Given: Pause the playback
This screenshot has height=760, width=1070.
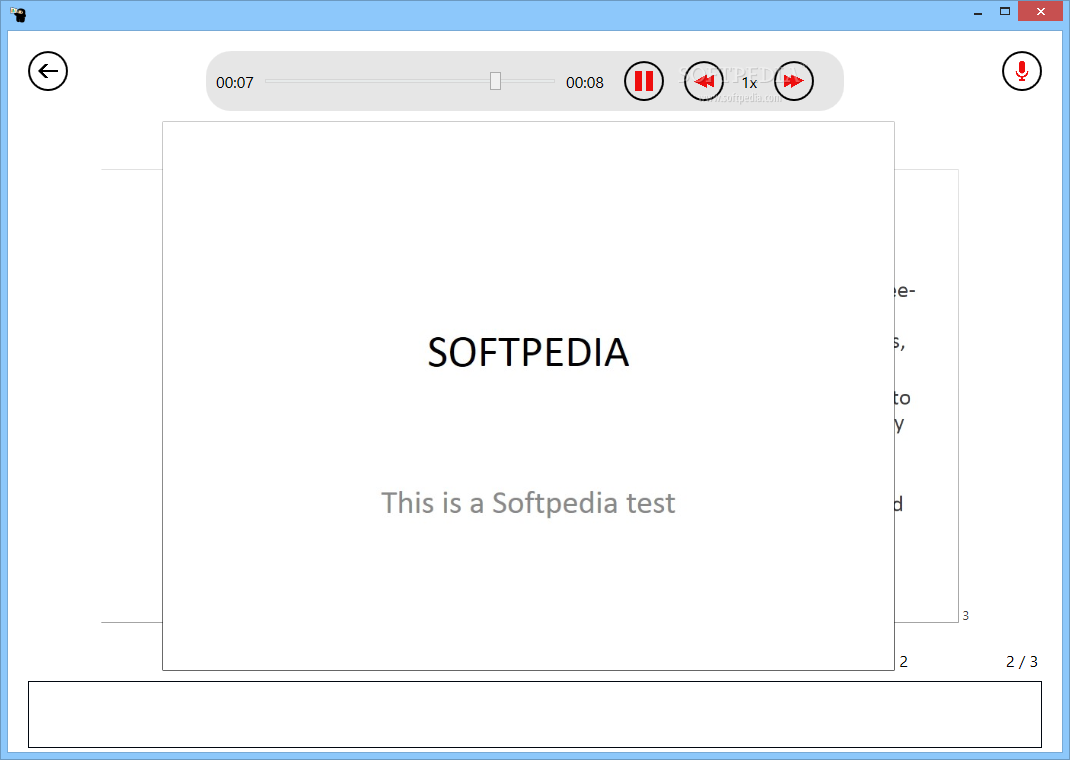Looking at the screenshot, I should 644,81.
